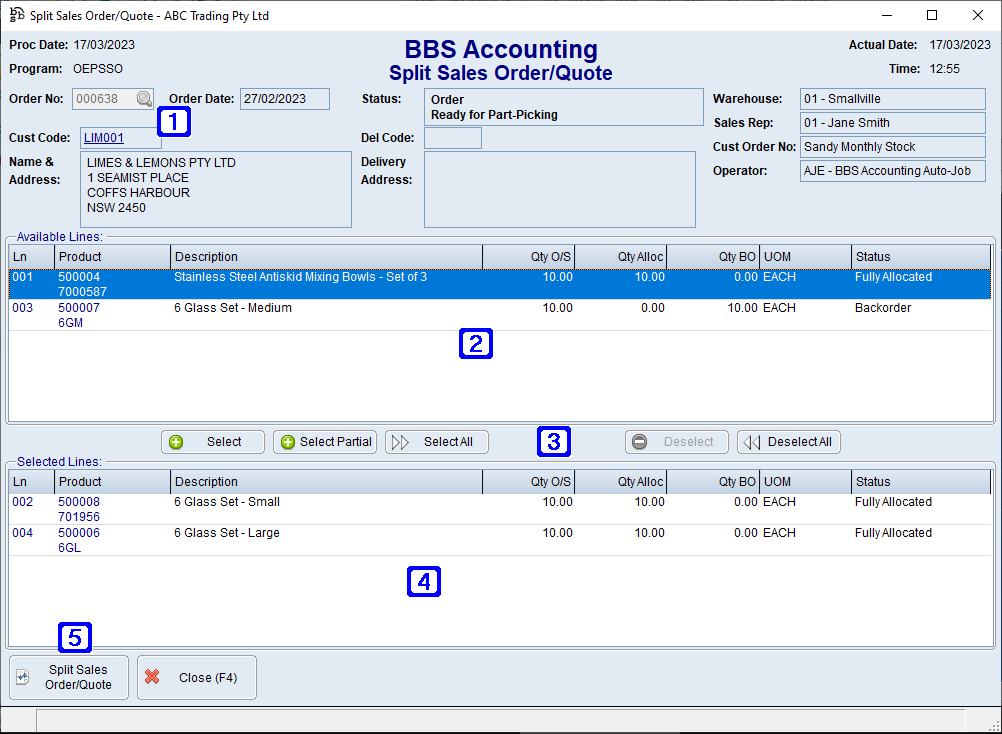Viewport: 1002px width, 734px height.
Task: Select backorder line 003 Glass Set Medium
Action: coord(300,314)
